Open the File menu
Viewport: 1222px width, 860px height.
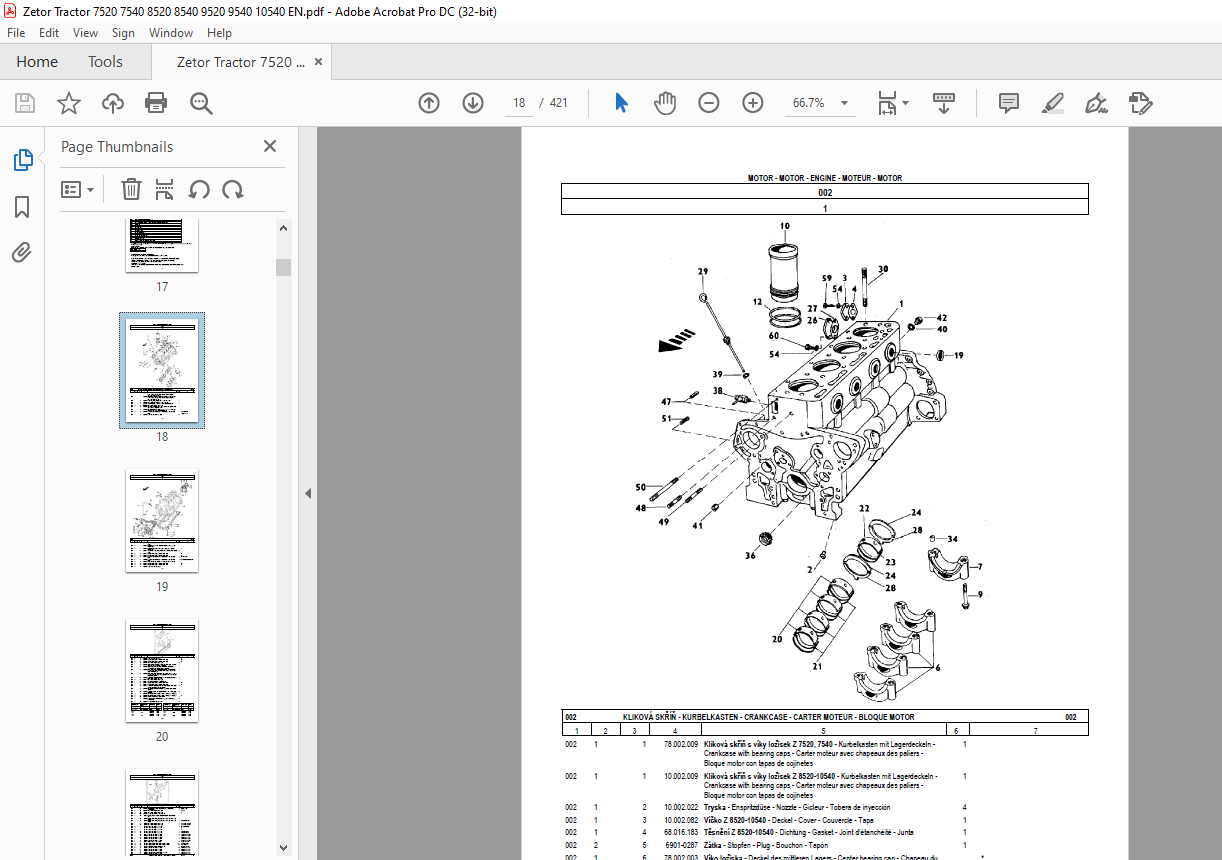[x=16, y=33]
